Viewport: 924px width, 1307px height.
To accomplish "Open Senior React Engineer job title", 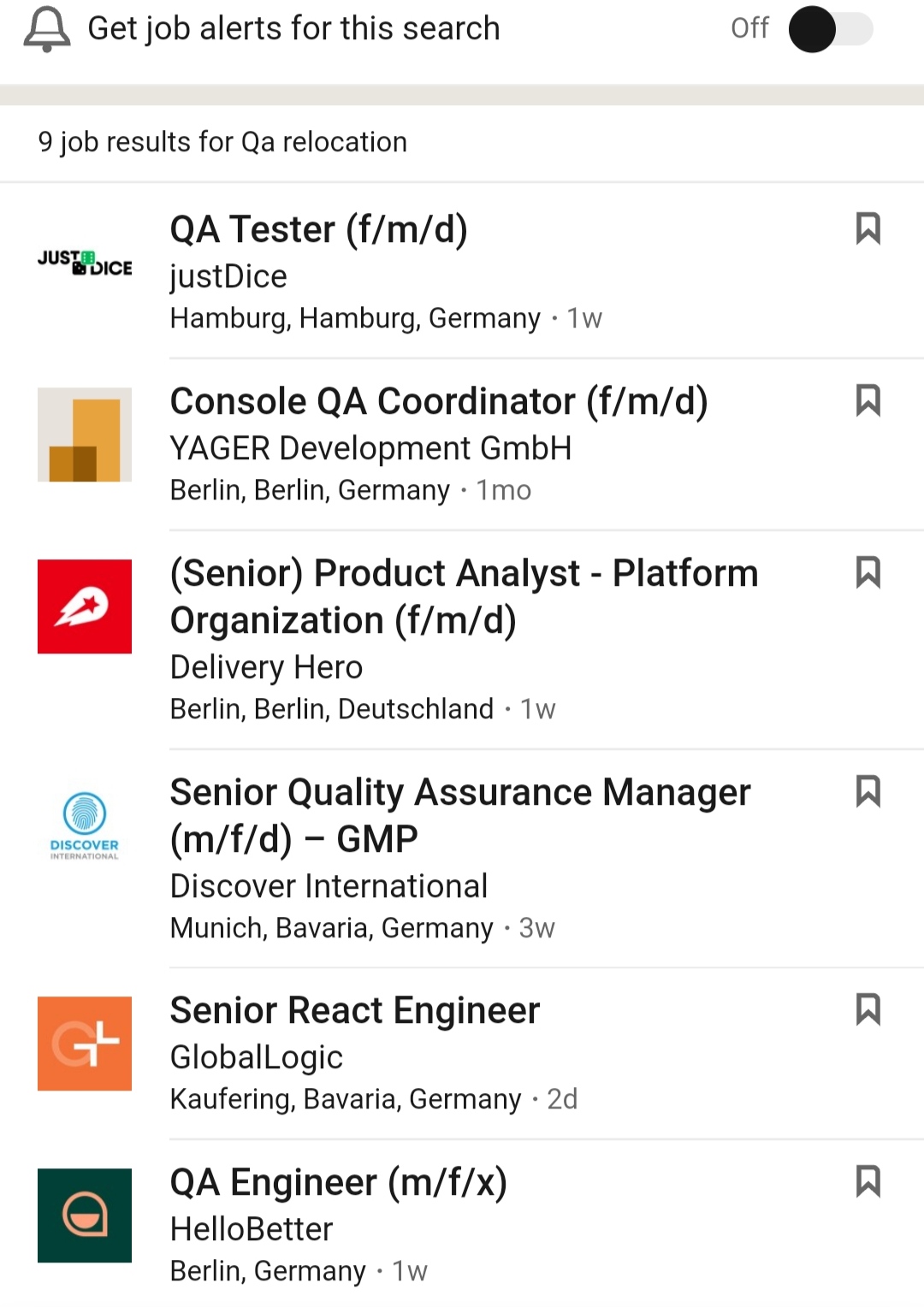I will 355,1010.
